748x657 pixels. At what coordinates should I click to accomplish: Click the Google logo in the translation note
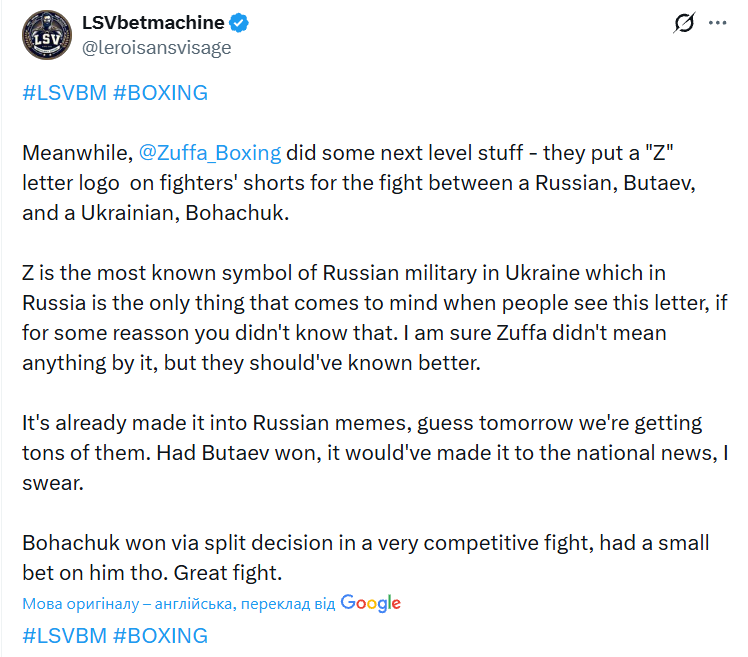(x=370, y=603)
